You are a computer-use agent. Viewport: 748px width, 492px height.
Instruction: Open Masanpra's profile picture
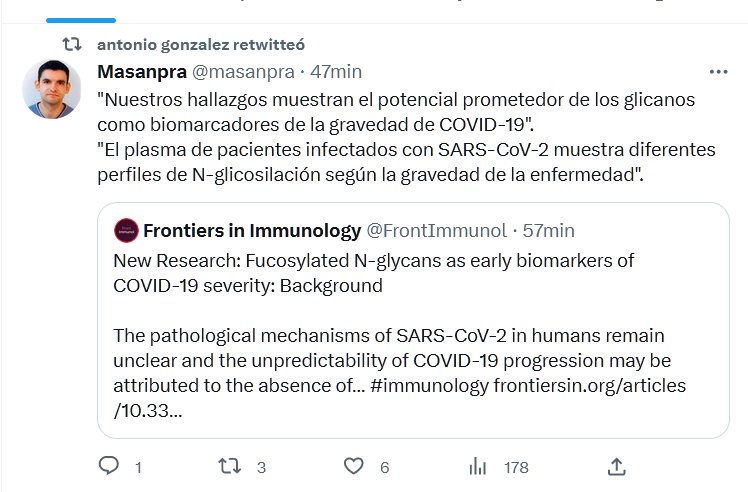point(51,89)
